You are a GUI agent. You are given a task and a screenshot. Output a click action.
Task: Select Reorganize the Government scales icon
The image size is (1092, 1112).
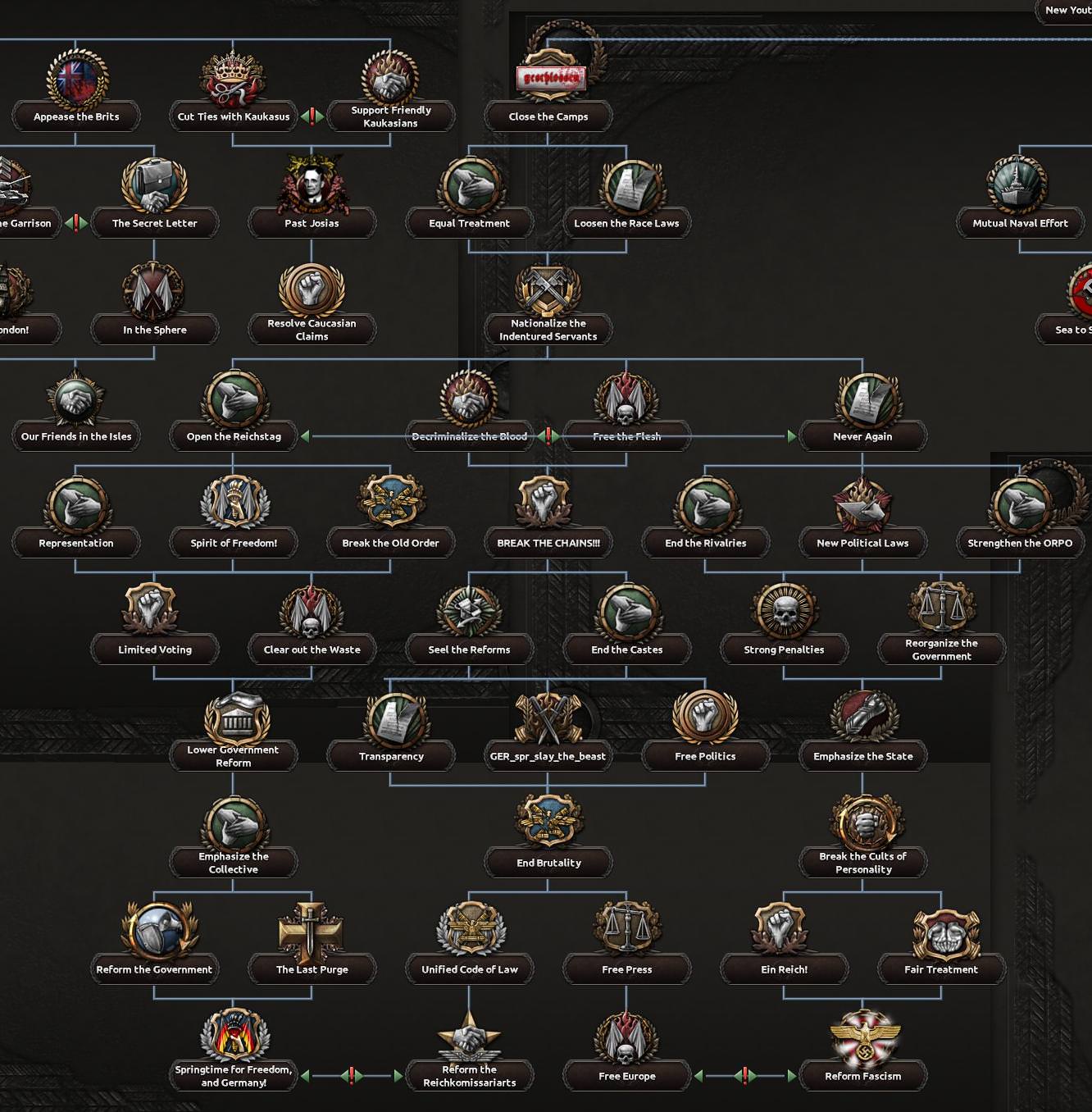tap(941, 608)
